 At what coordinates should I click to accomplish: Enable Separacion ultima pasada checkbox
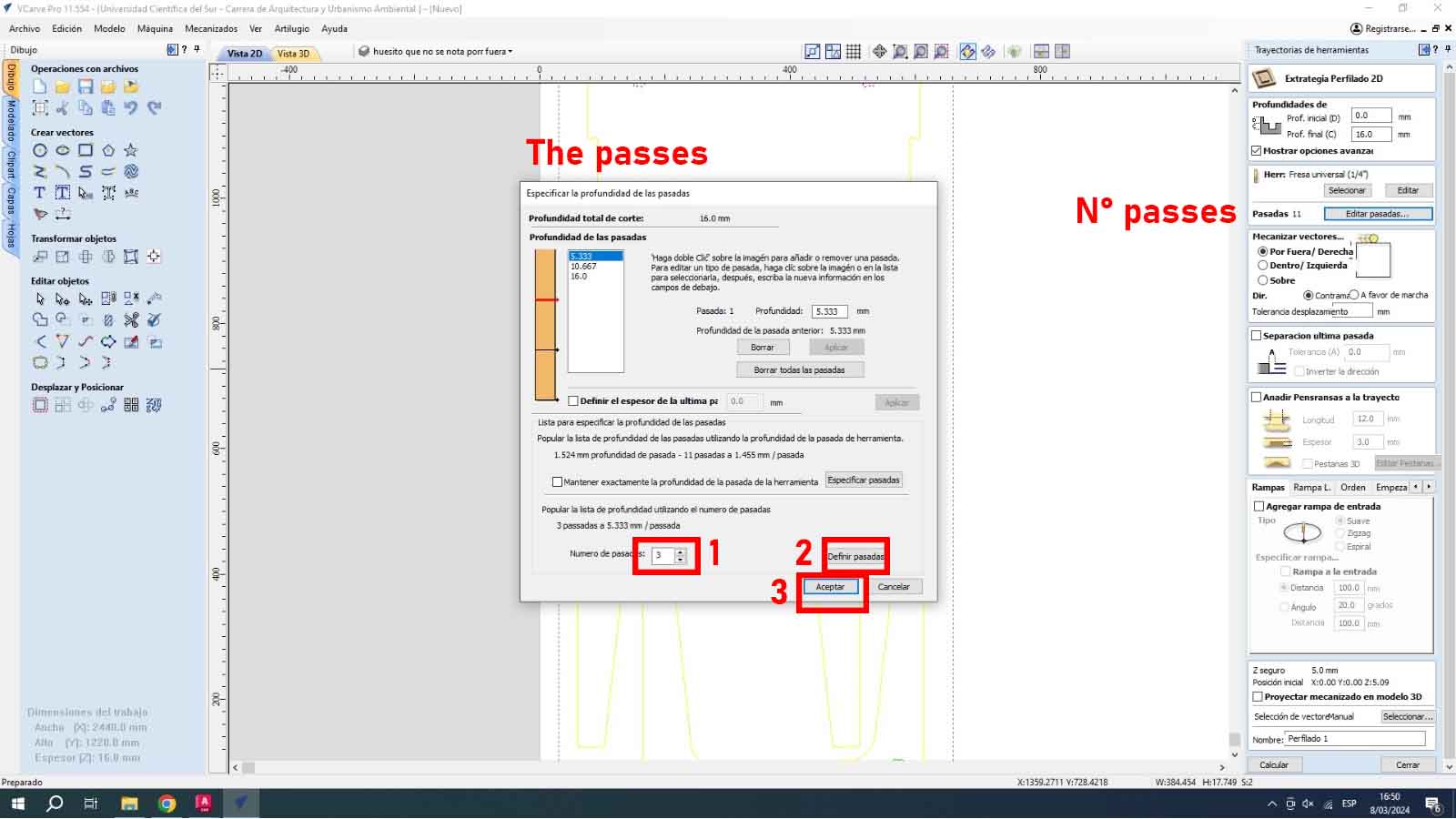click(1257, 336)
